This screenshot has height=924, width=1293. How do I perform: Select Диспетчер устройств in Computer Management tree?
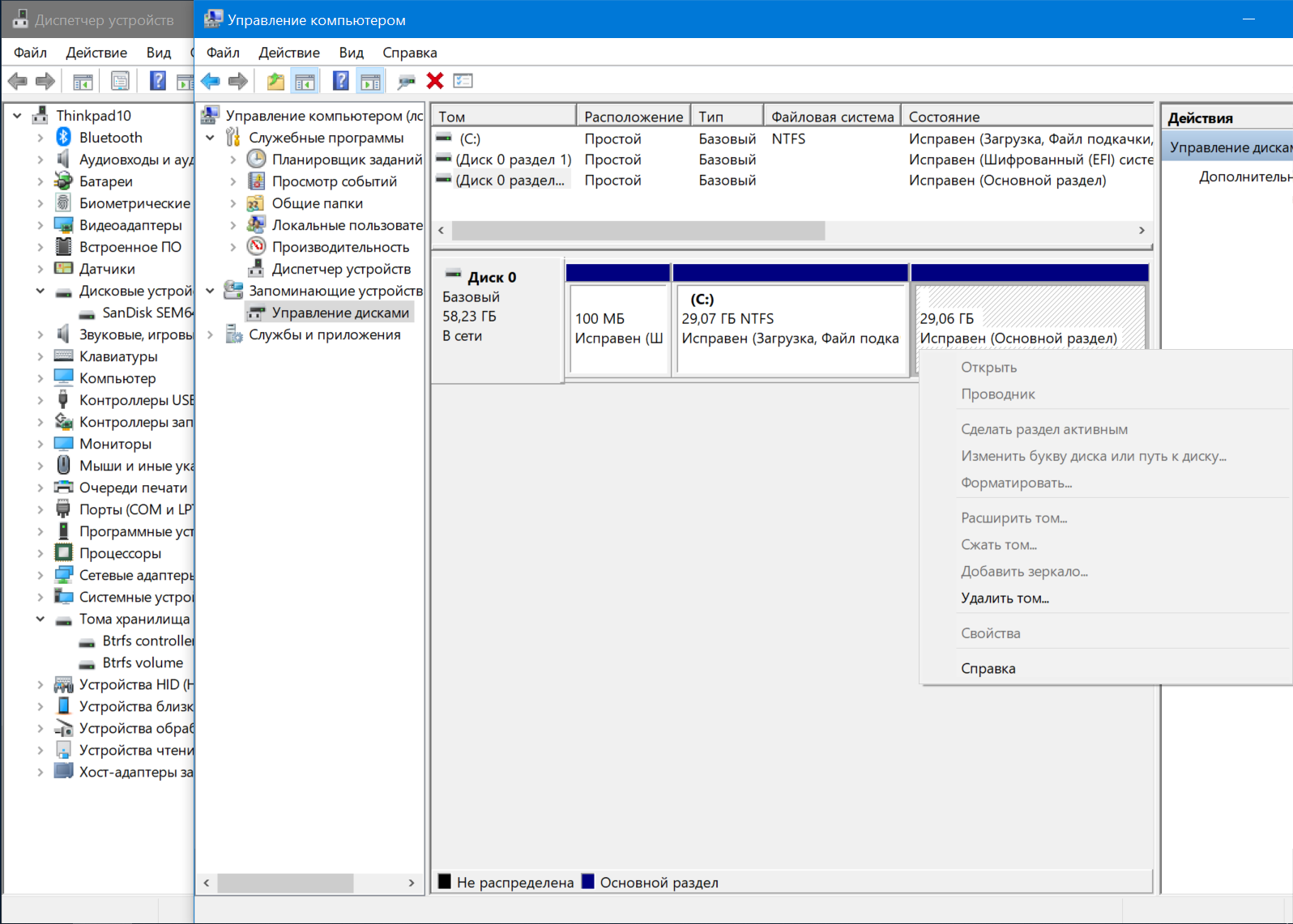(x=341, y=269)
